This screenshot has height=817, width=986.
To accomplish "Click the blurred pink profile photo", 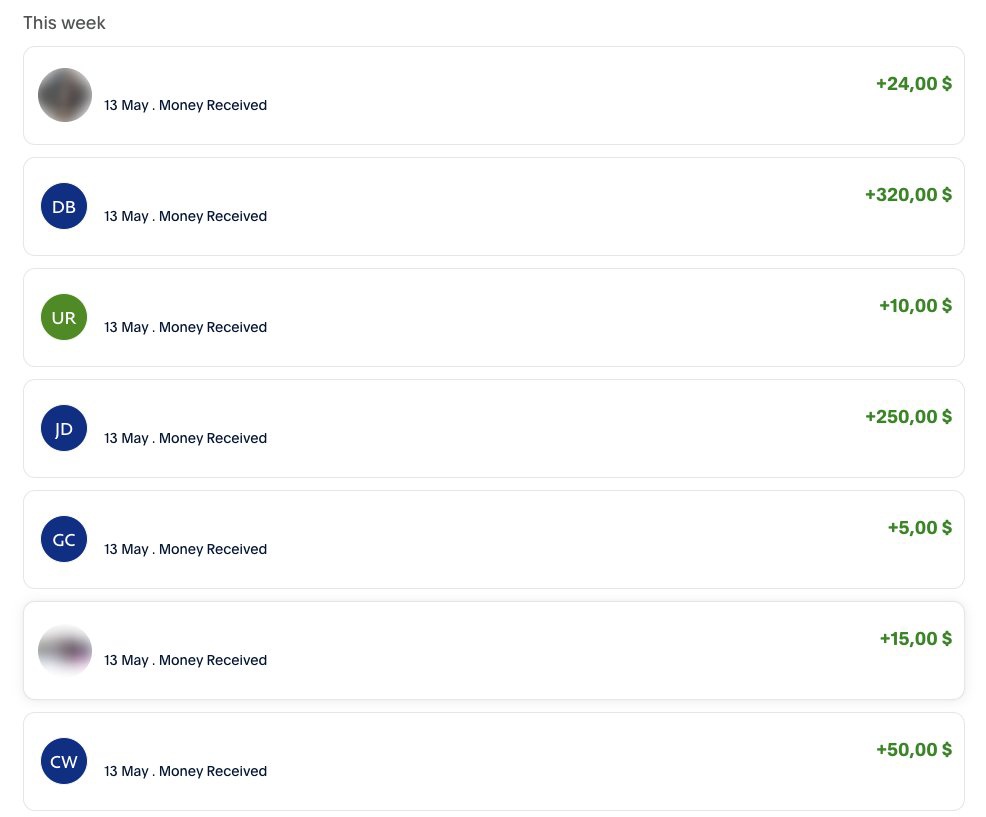I will click(x=65, y=651).
